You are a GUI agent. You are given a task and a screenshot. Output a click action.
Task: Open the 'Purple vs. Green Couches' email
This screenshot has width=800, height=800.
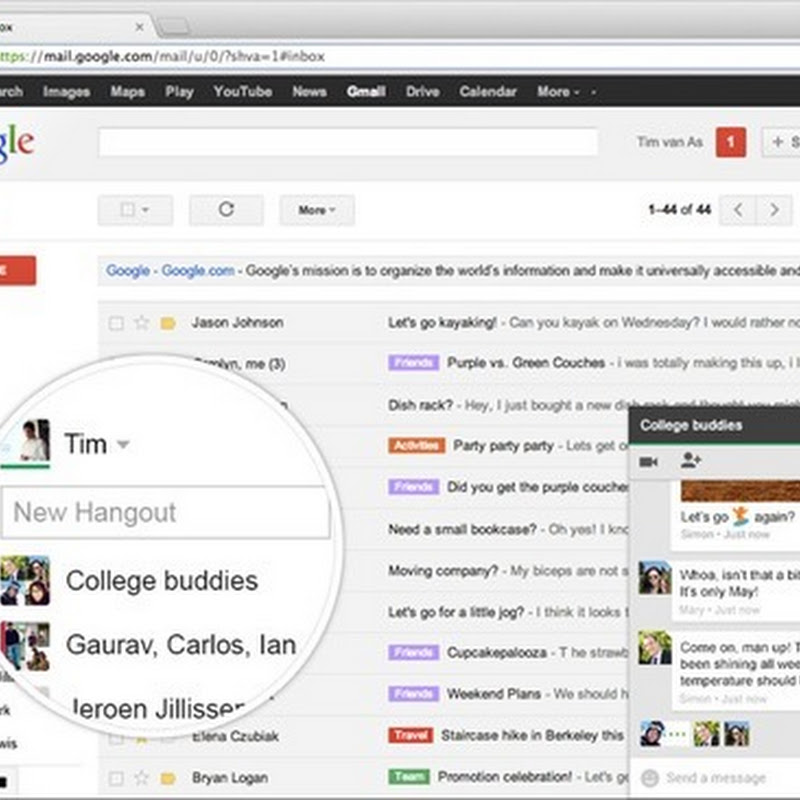(526, 363)
